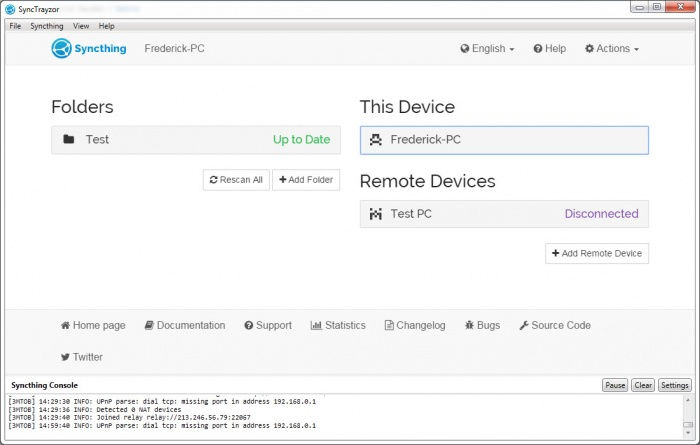This screenshot has width=700, height=445.
Task: Open the Changelog link
Action: tap(415, 325)
